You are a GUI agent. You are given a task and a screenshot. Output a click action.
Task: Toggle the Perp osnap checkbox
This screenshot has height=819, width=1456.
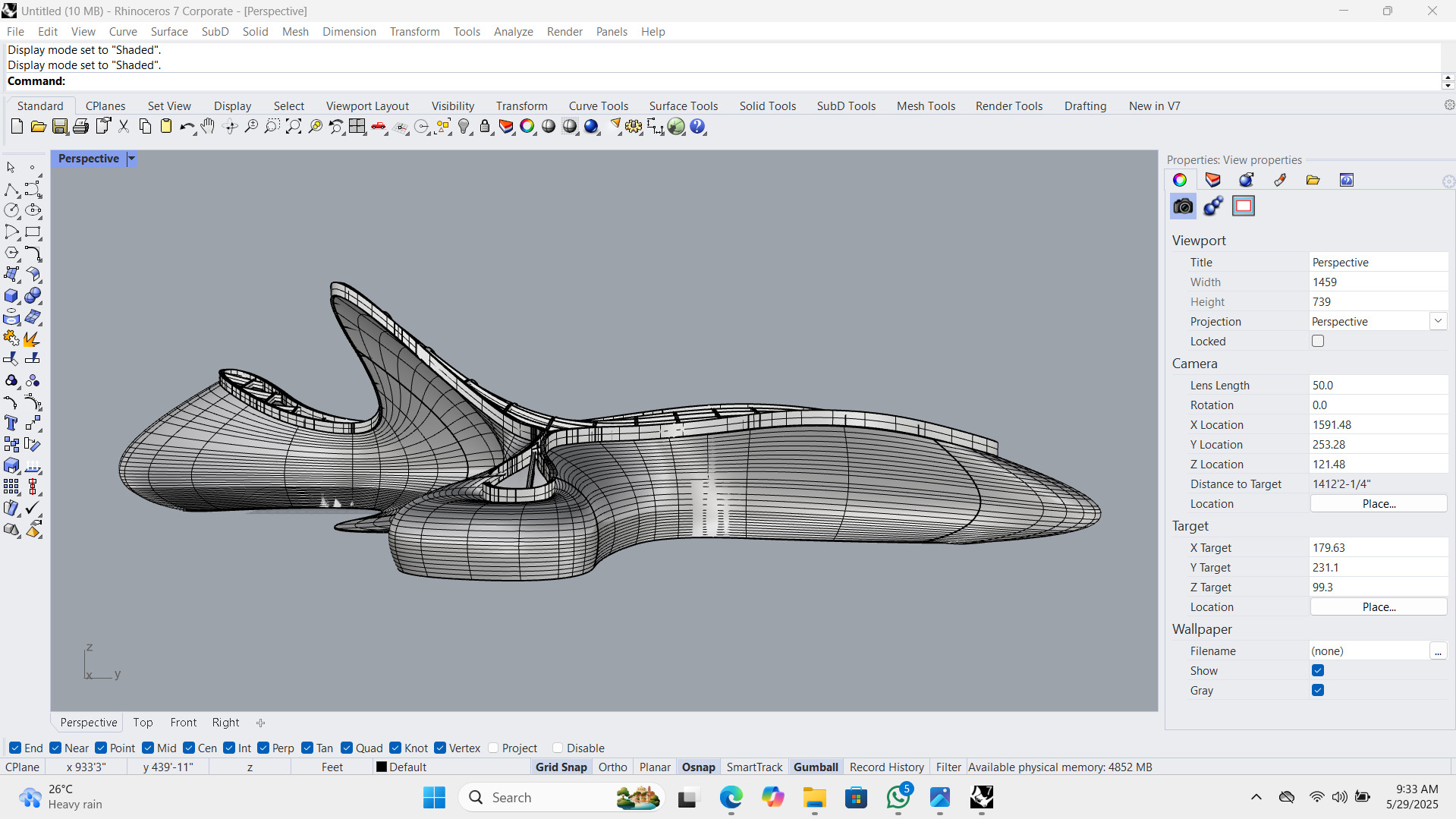pos(263,748)
